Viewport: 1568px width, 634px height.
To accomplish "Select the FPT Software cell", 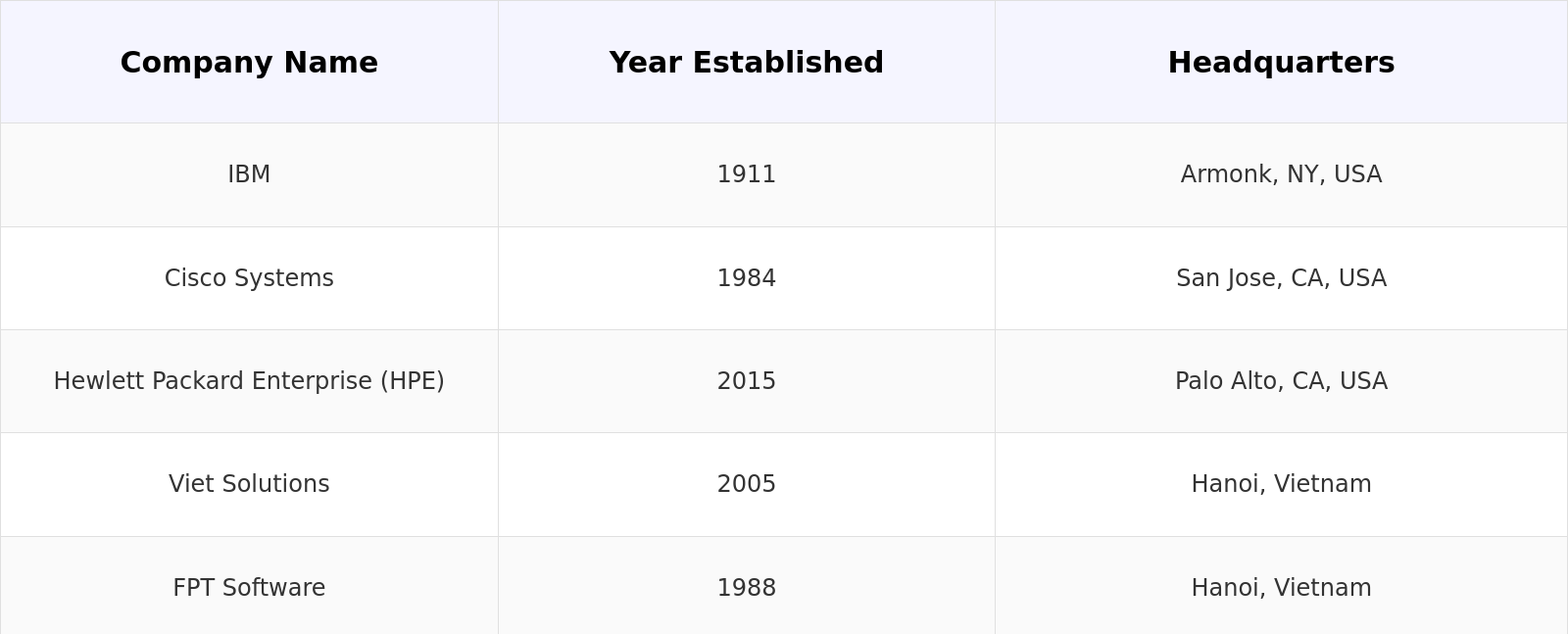I will 249,588.
